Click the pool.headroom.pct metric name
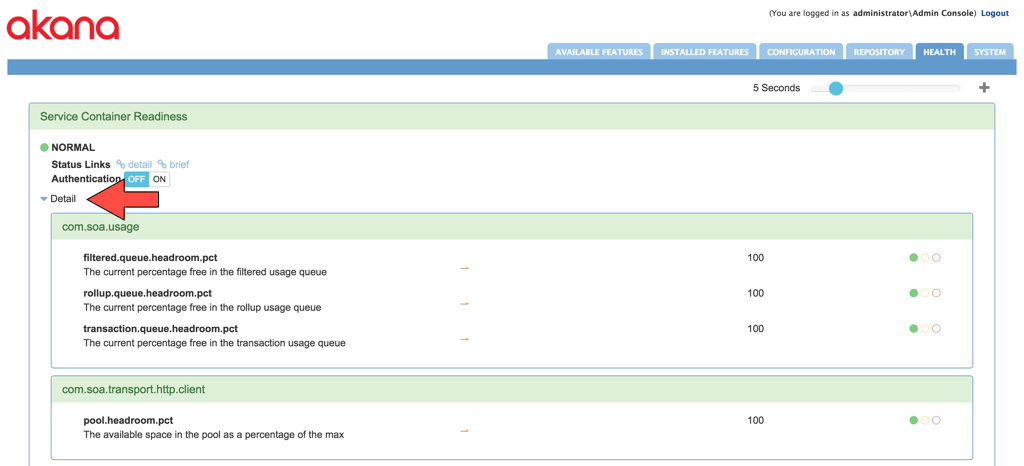 (x=128, y=421)
